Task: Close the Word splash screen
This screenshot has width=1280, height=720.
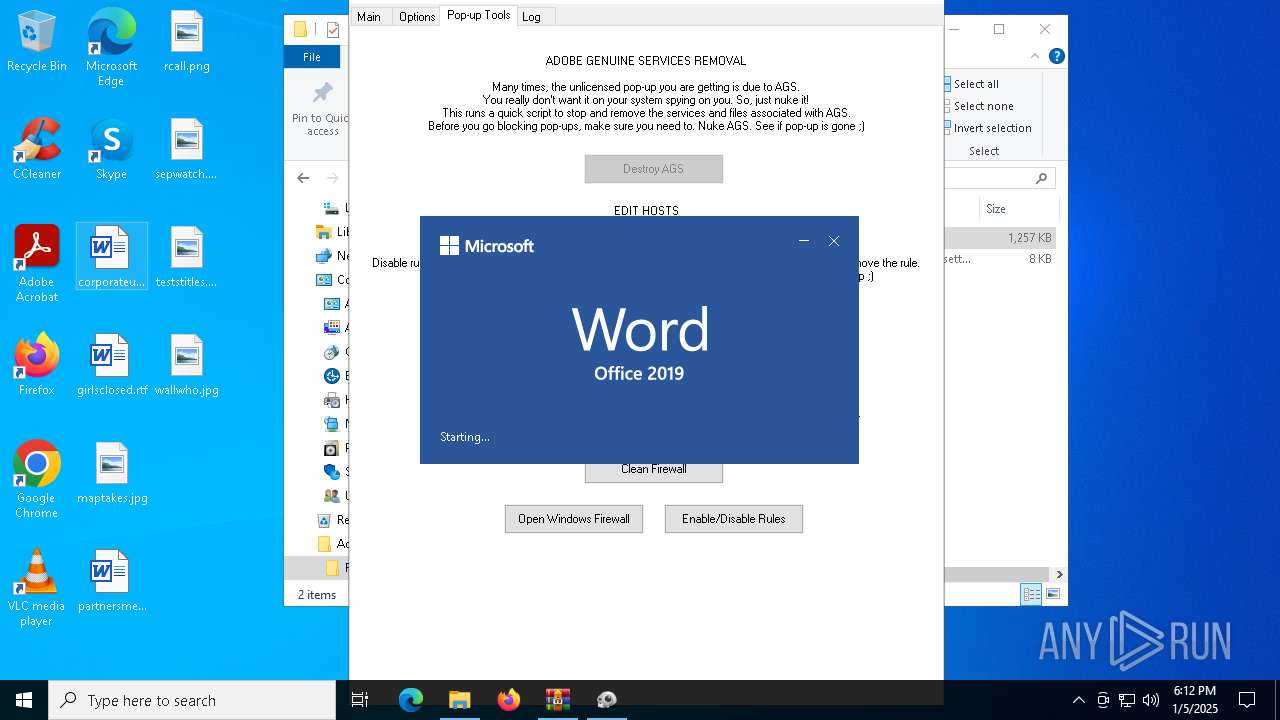Action: pos(834,241)
